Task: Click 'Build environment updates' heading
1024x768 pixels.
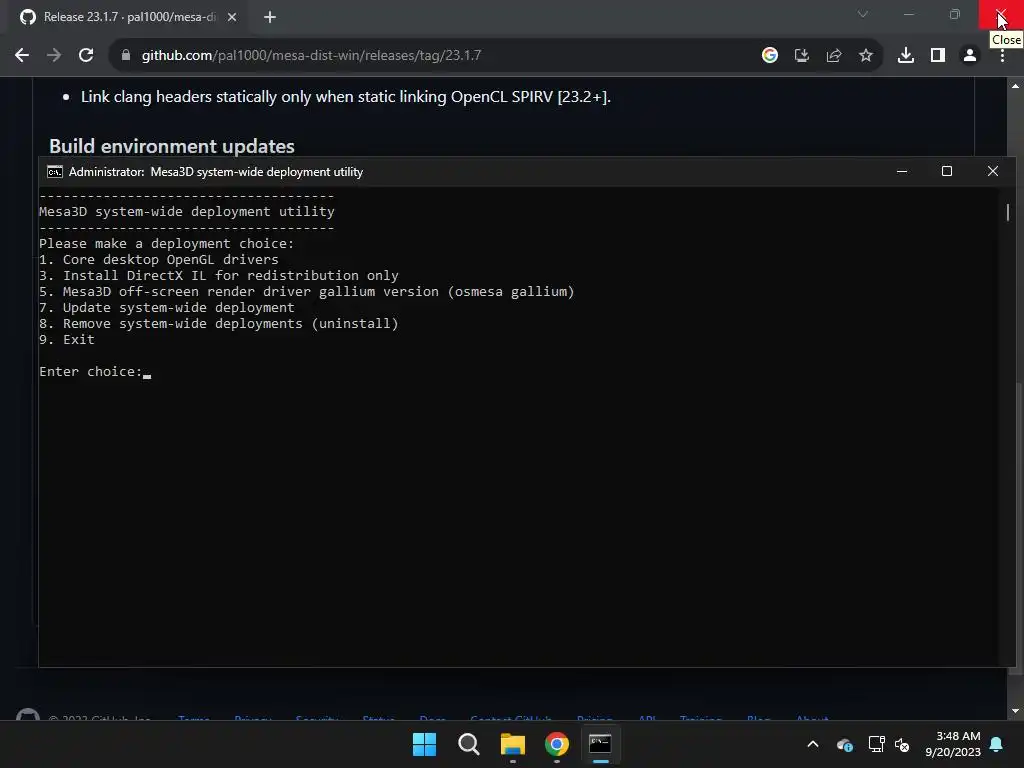Action: [172, 146]
